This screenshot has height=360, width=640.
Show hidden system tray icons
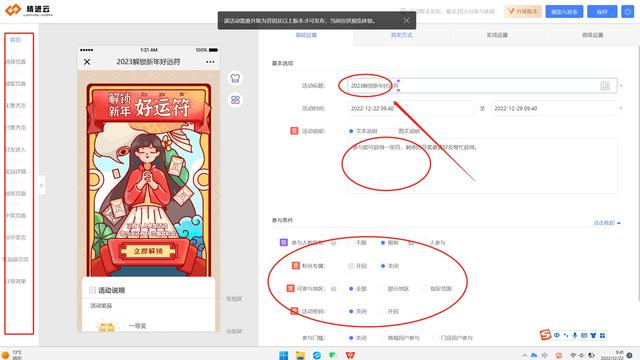pos(525,356)
